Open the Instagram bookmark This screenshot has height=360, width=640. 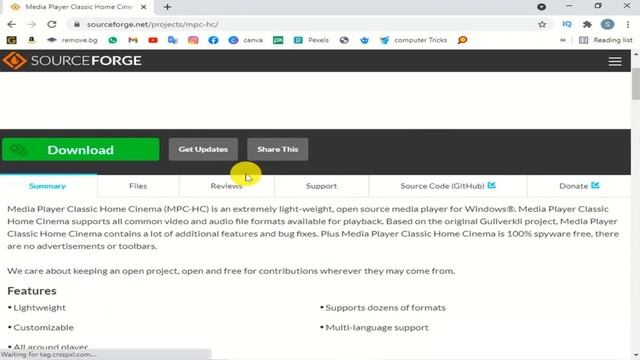tap(193, 40)
